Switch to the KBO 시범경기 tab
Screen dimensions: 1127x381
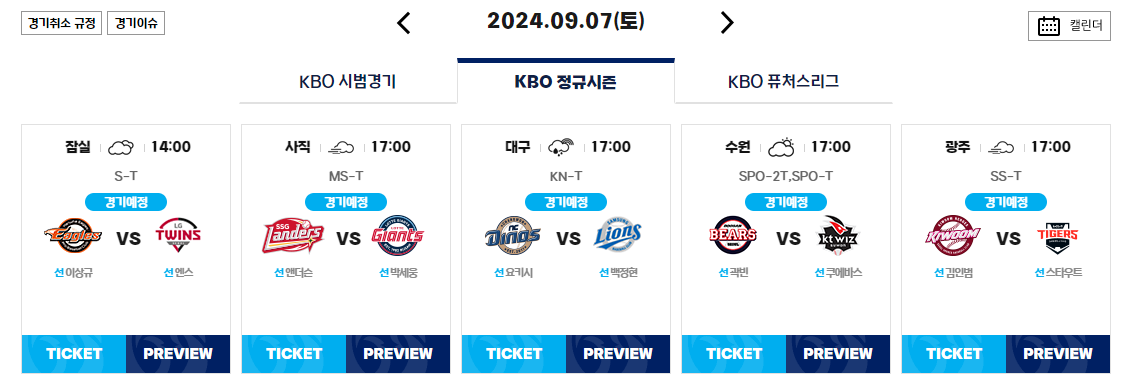pyautogui.click(x=348, y=81)
